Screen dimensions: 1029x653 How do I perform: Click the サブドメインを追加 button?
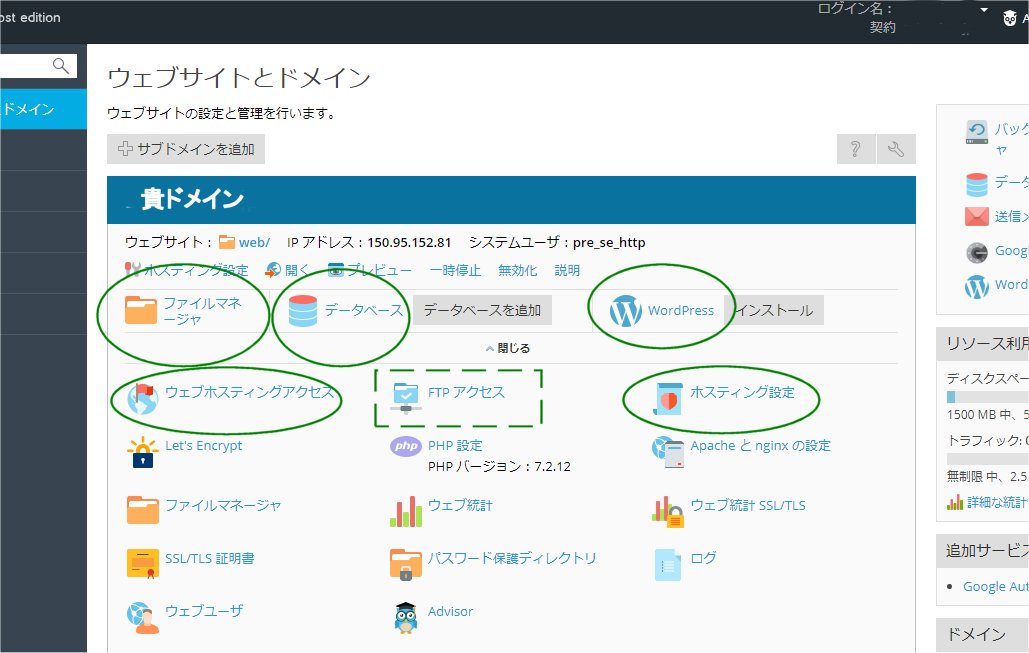pyautogui.click(x=186, y=148)
